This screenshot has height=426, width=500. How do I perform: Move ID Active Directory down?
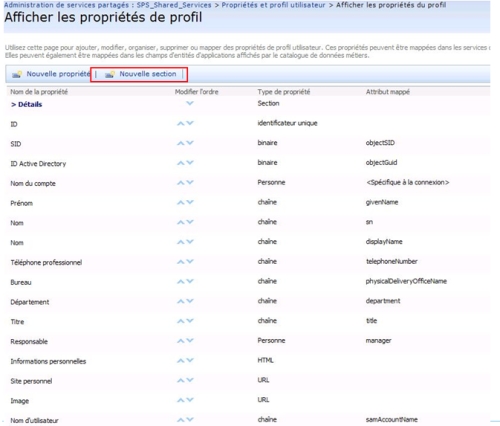[190, 163]
